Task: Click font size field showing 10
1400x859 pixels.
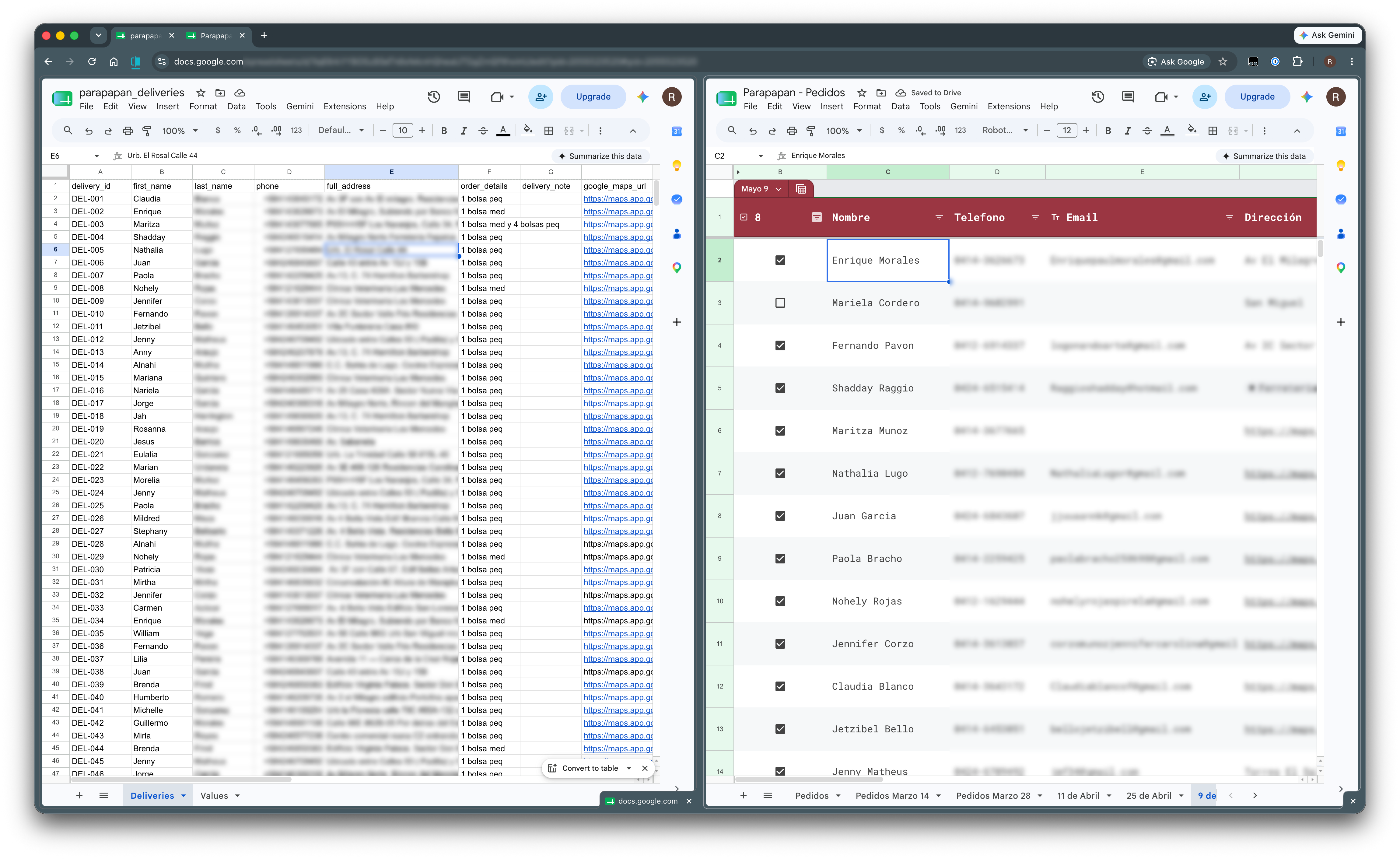Action: click(402, 131)
